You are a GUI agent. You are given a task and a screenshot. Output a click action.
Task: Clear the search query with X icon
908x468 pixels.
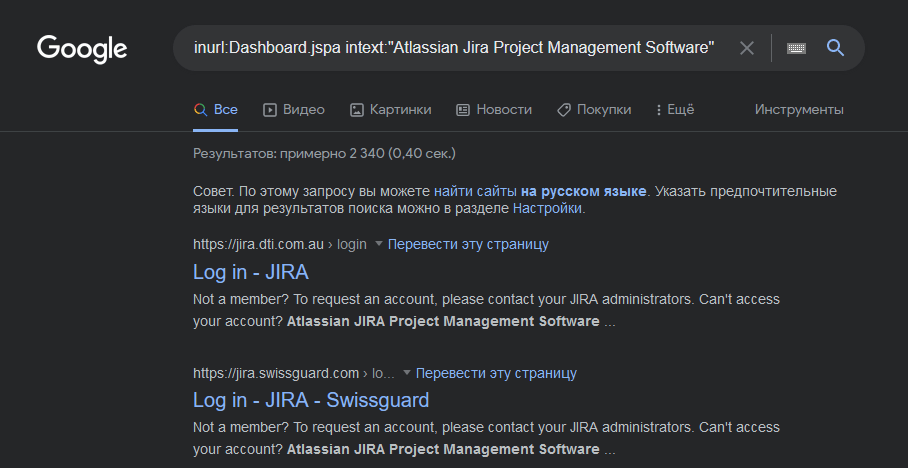click(x=746, y=48)
